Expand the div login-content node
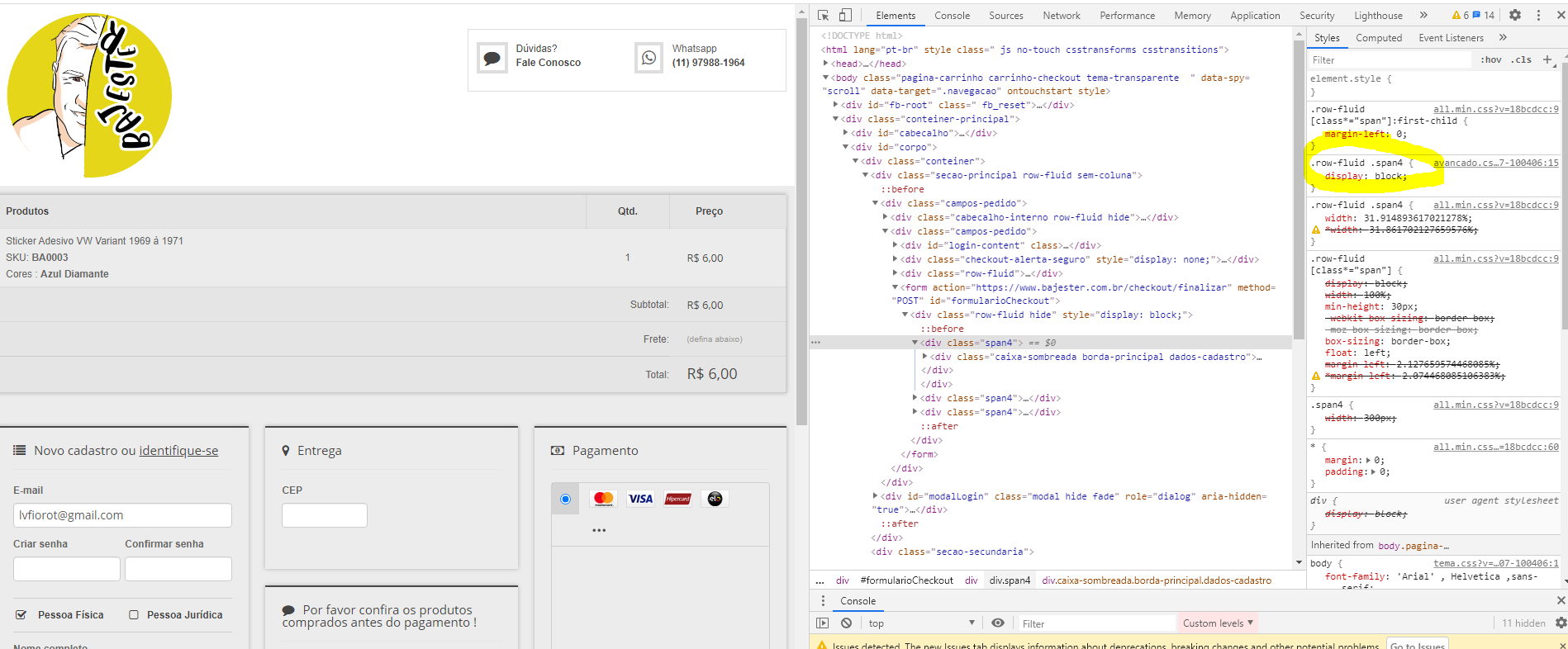 896,245
